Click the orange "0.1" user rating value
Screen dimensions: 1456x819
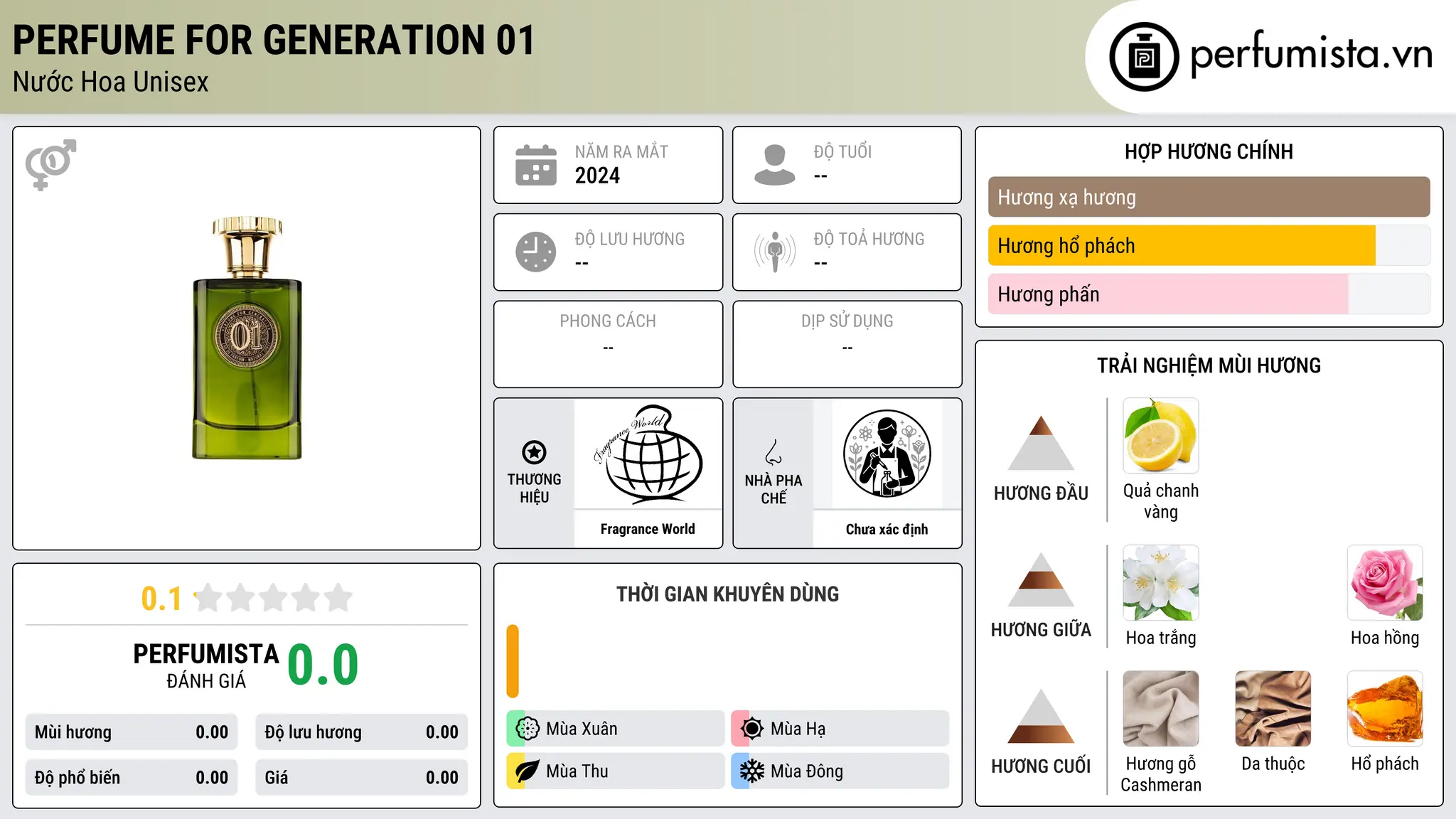[x=161, y=599]
